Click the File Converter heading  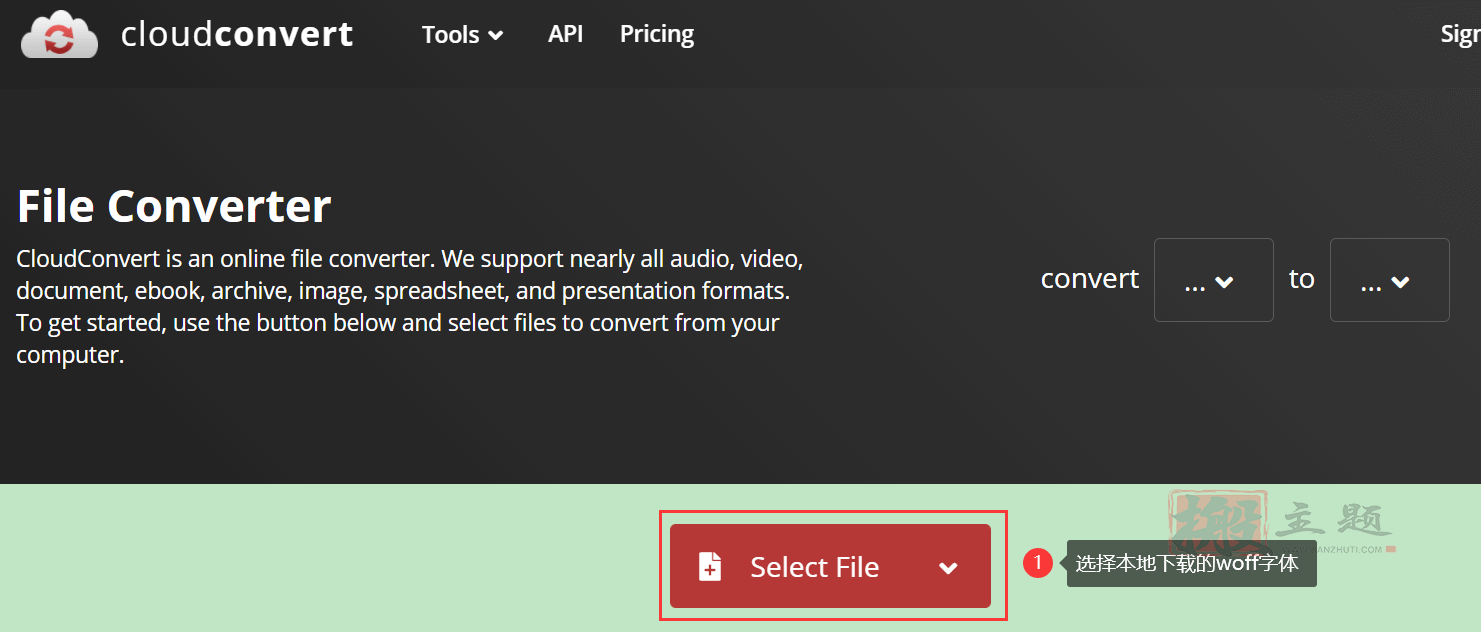(174, 206)
